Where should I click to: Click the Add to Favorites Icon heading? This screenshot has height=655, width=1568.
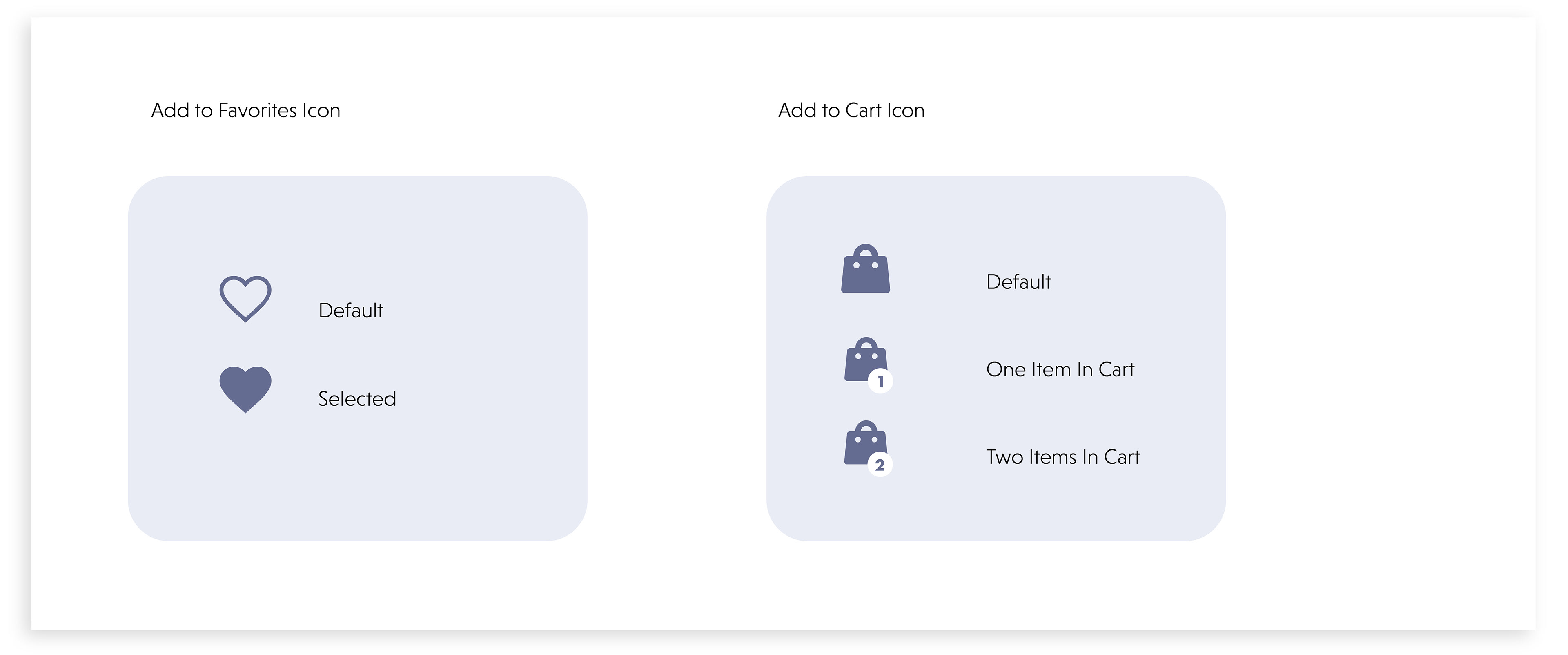coord(245,110)
